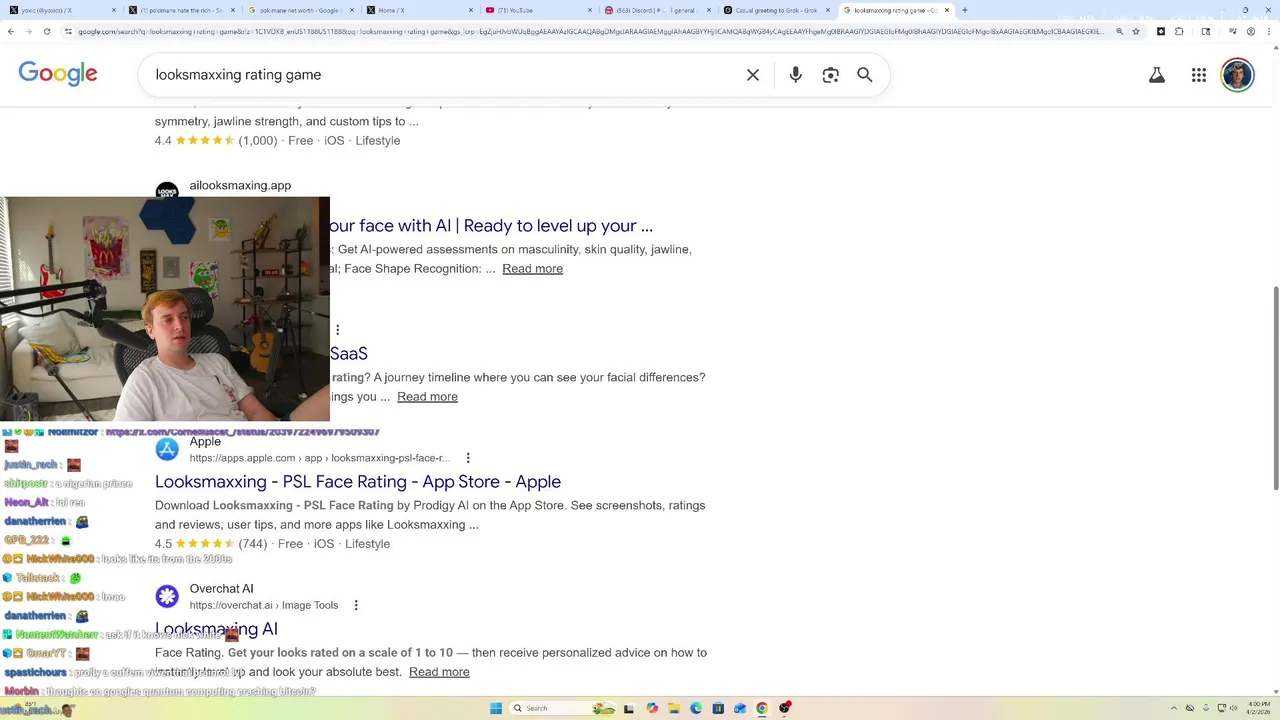Viewport: 1280px width, 720px height.
Task: Click the Windows taskbar search box
Action: (562, 708)
